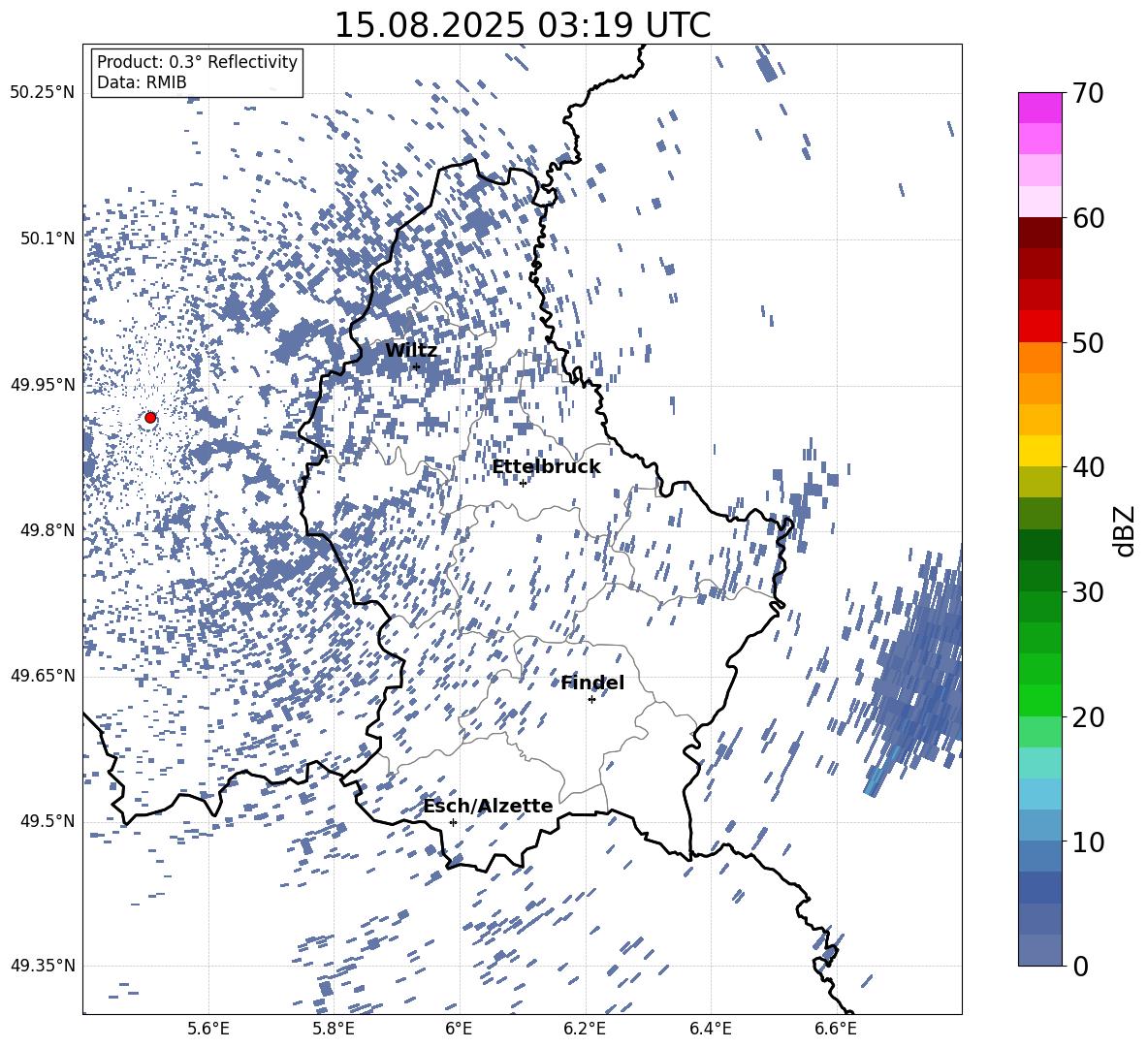1148x1048 pixels.
Task: Pick the magenta swatch at top of colorbar
Action: 1039,108
